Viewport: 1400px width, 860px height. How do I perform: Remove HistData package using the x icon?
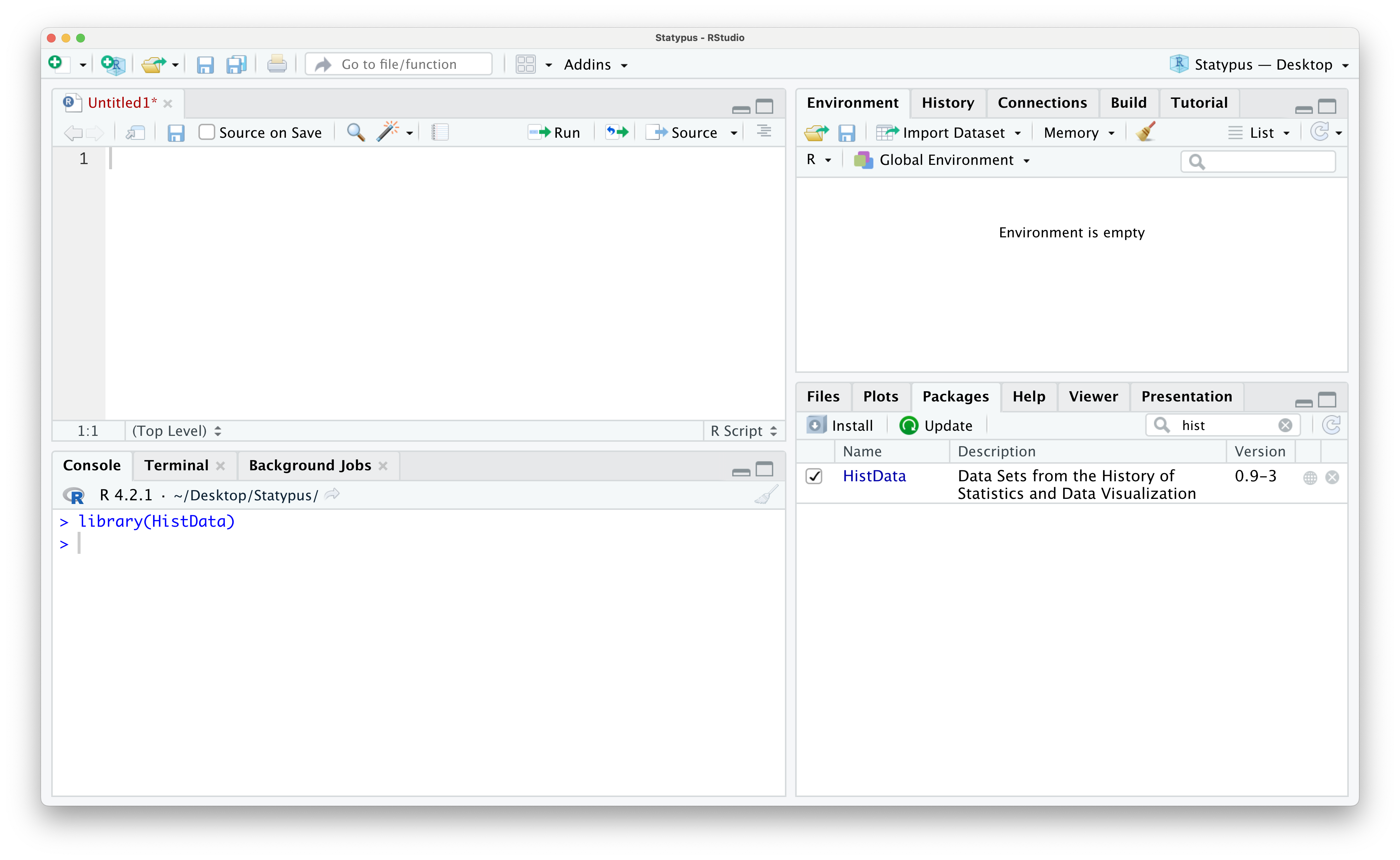click(x=1332, y=477)
